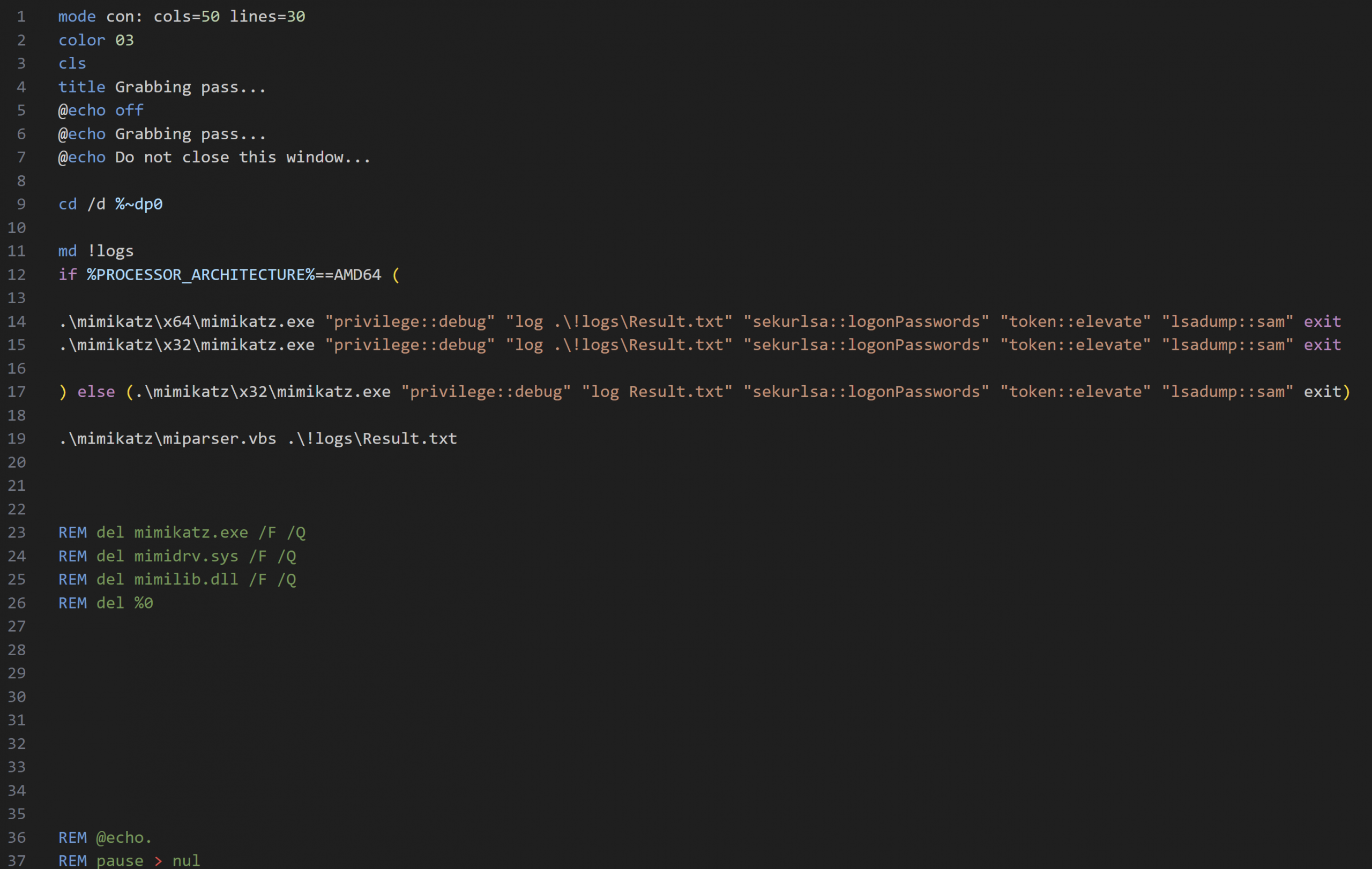Click line number 13 in the gutter
The height and width of the screenshot is (869, 1372).
(17, 298)
